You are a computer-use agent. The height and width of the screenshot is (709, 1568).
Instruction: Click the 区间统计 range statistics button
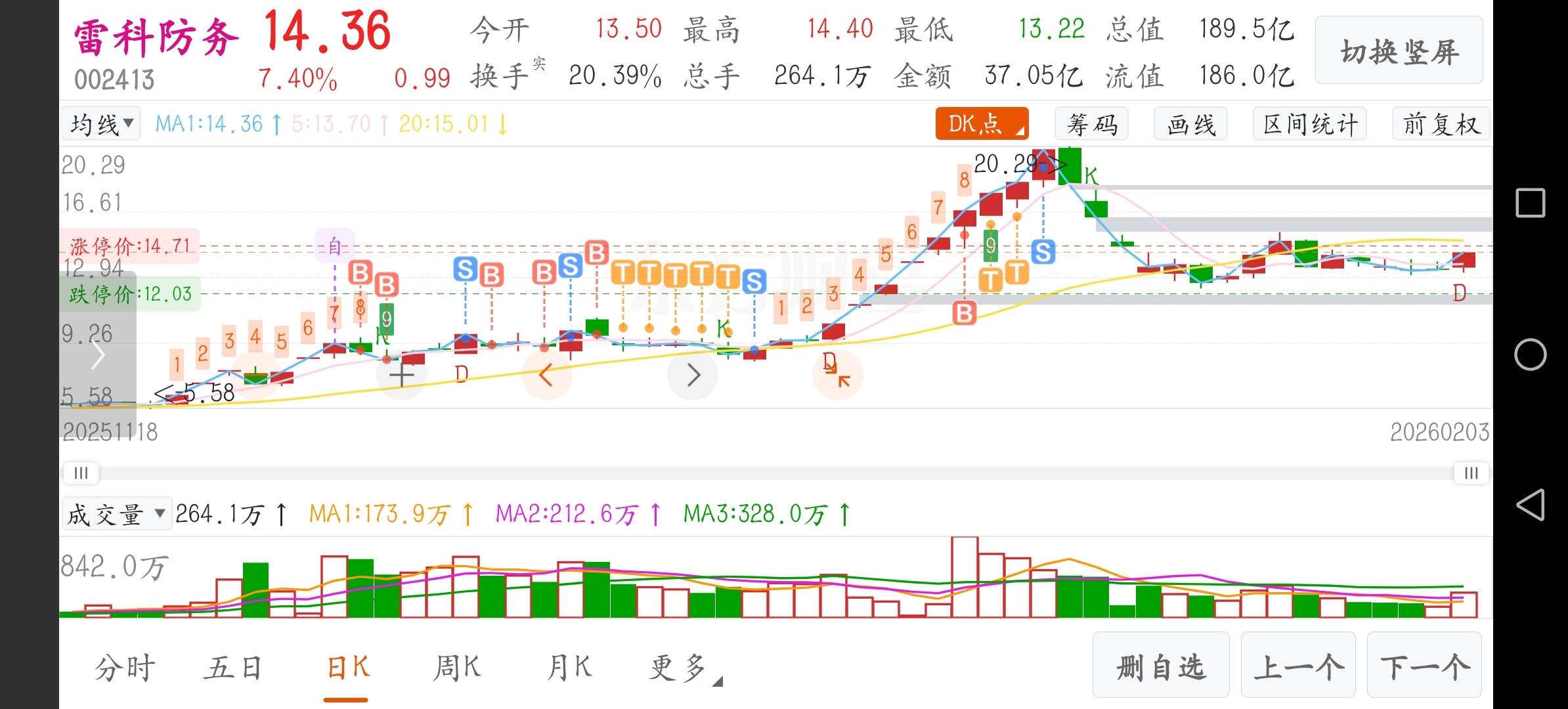pyautogui.click(x=1310, y=124)
